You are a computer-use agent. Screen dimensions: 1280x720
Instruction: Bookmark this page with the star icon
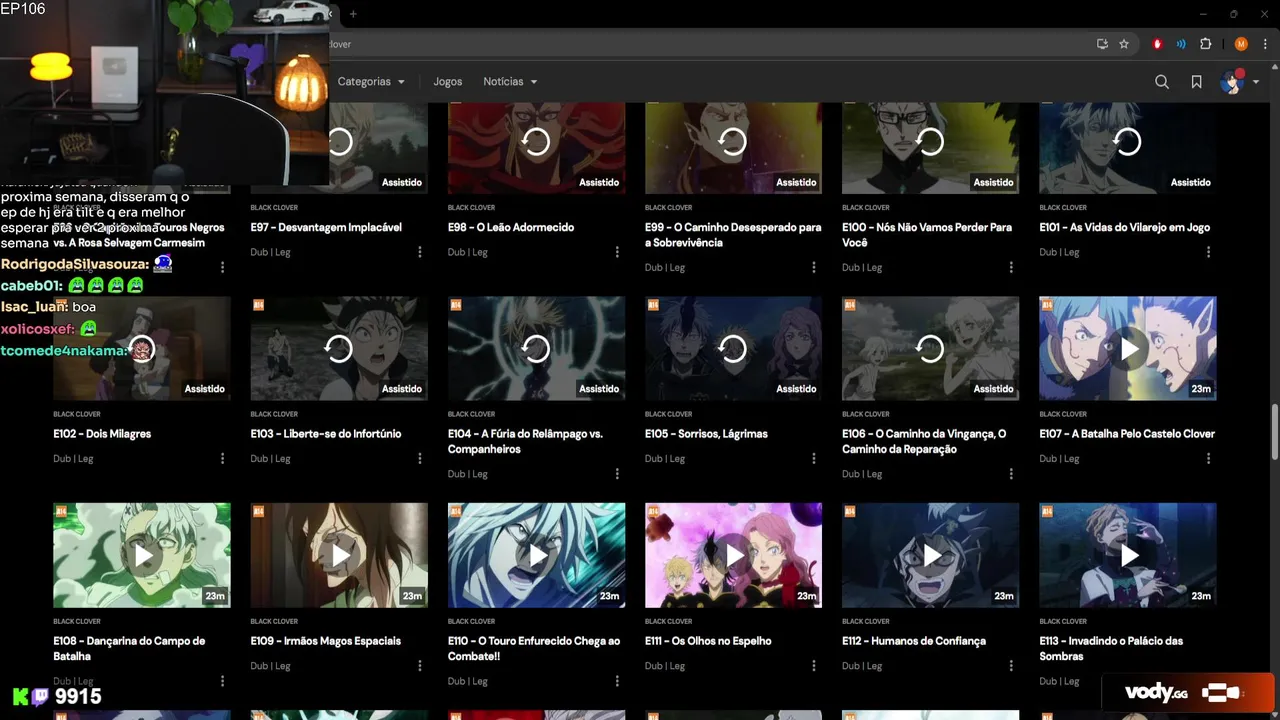click(1124, 44)
